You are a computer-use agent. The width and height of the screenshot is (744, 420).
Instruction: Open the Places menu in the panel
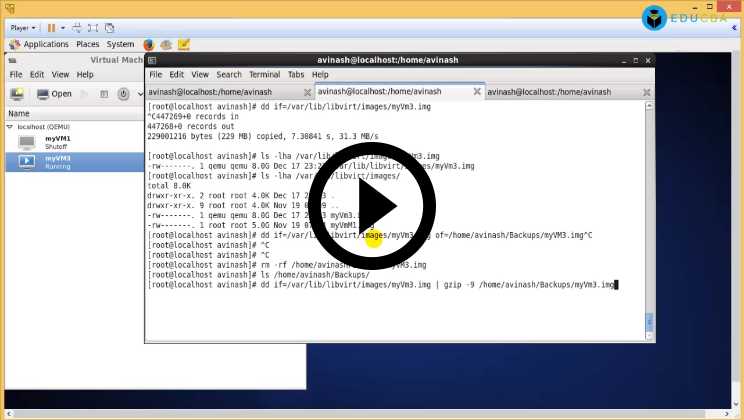click(x=88, y=44)
